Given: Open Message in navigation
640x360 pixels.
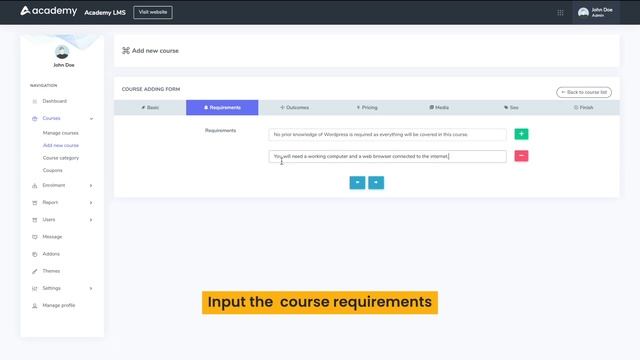Looking at the screenshot, I should (x=52, y=237).
